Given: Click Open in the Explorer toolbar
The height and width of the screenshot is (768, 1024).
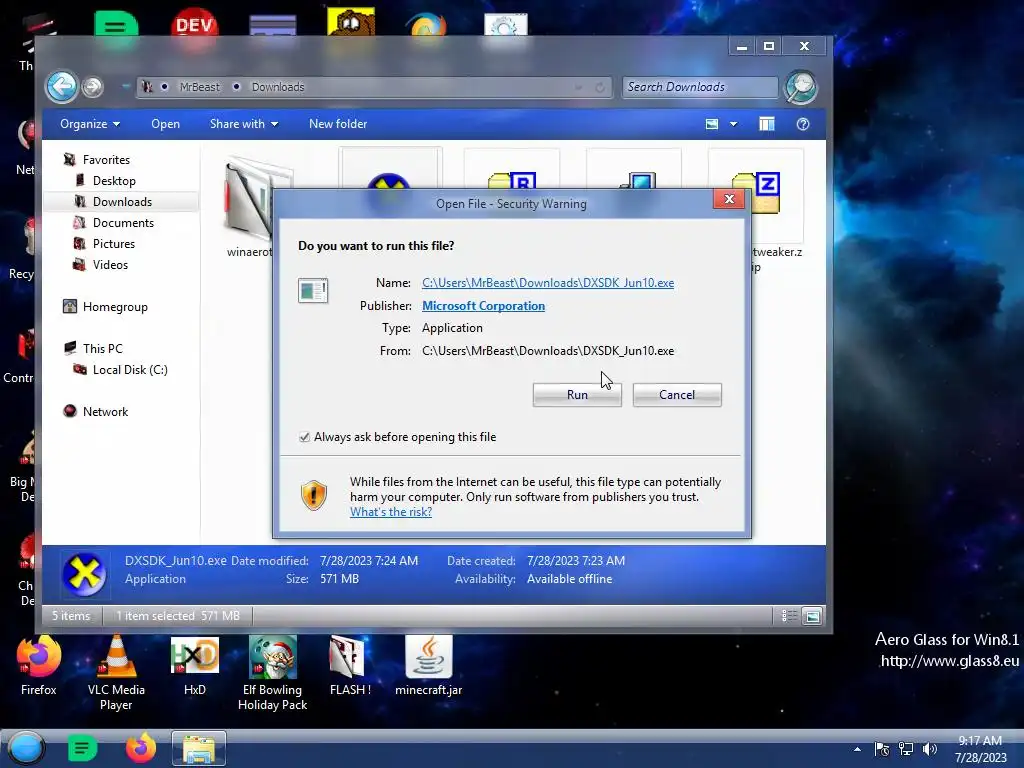Looking at the screenshot, I should pos(165,124).
